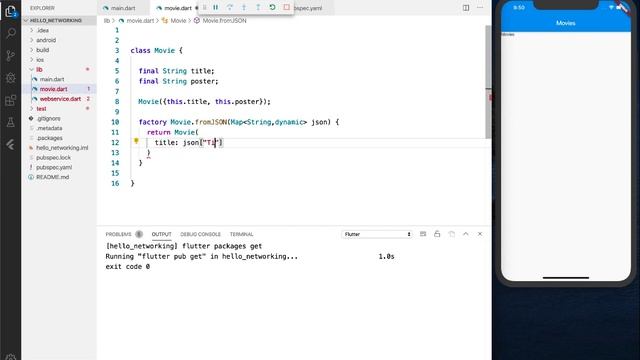Switch to the Debug Console tab
Image resolution: width=640 pixels, height=360 pixels.
pyautogui.click(x=200, y=234)
